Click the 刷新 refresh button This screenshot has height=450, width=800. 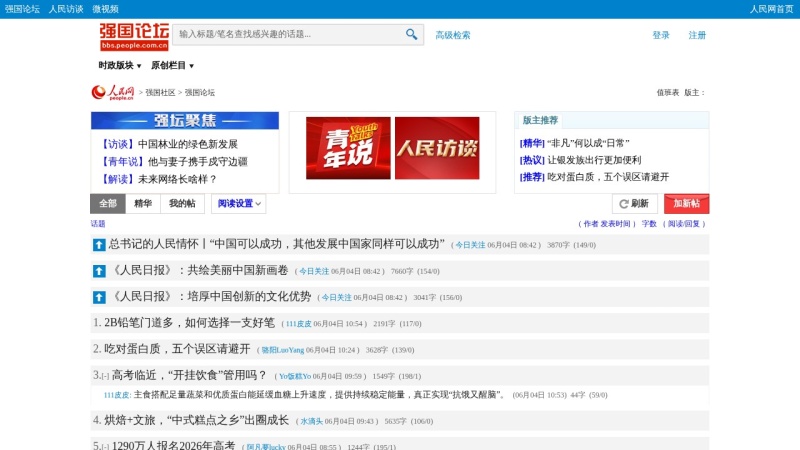coord(635,204)
